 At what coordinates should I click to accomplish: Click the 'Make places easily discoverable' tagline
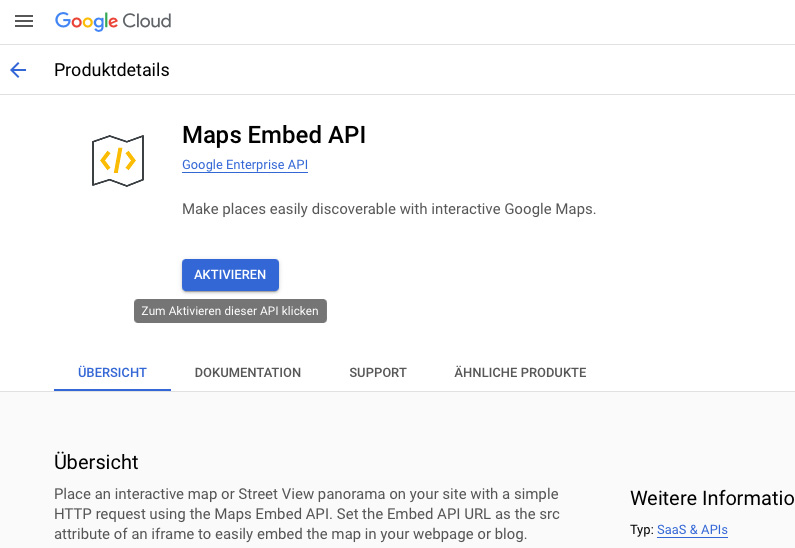coord(389,209)
